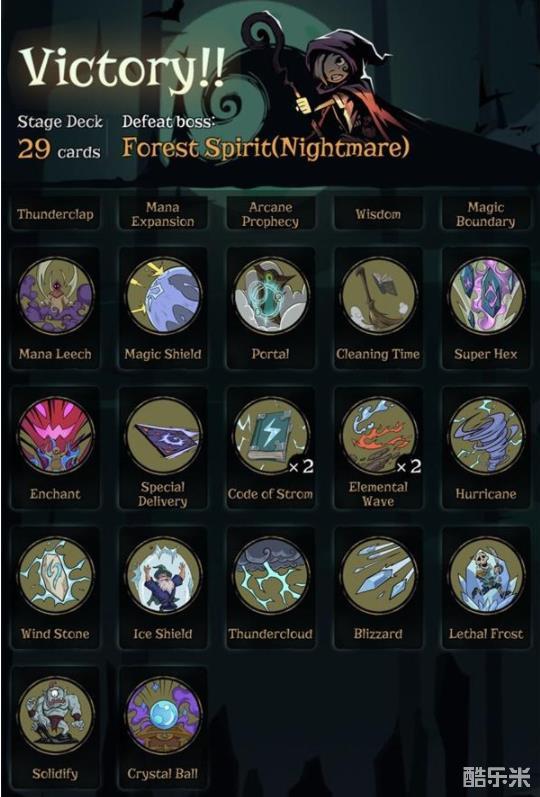Tap the Hurricane tornado icon
This screenshot has width=540, height=797.
tap(487, 436)
